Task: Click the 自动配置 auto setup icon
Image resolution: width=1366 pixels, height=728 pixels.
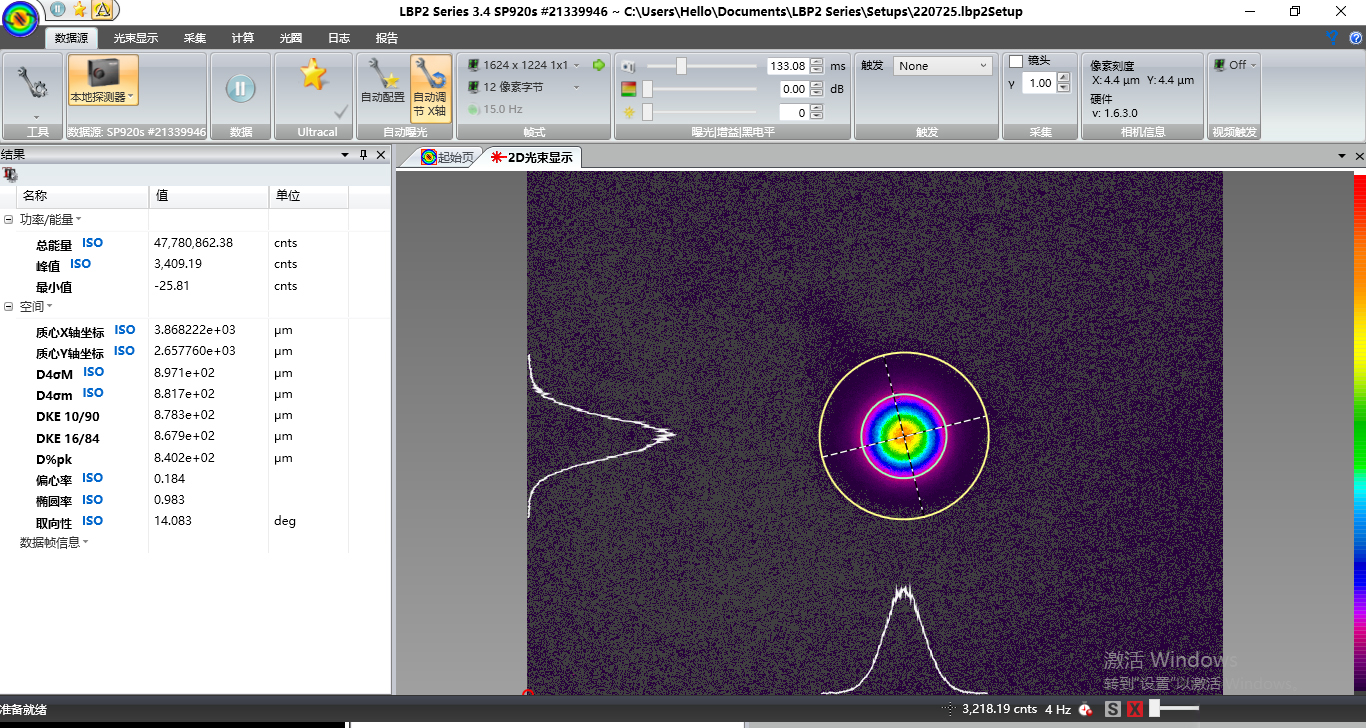Action: pos(382,75)
